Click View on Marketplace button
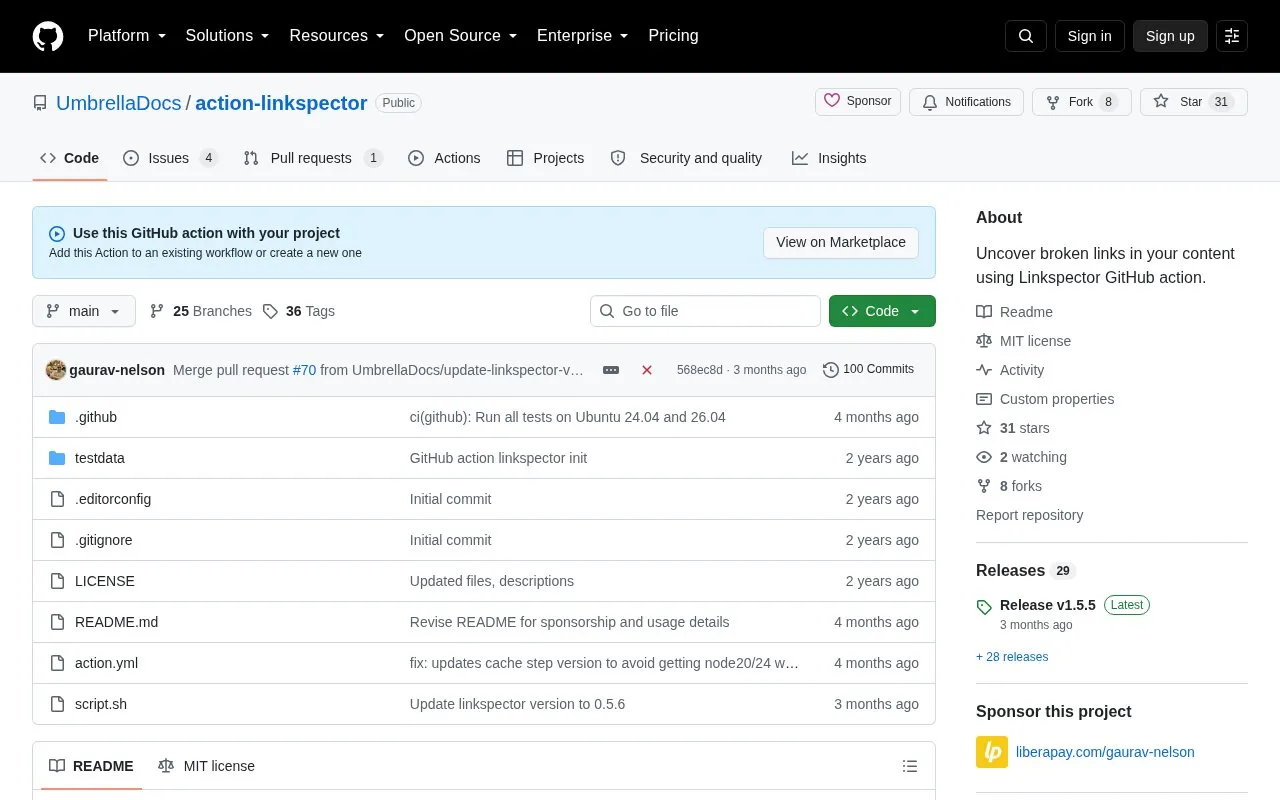The width and height of the screenshot is (1280, 800). coord(841,242)
